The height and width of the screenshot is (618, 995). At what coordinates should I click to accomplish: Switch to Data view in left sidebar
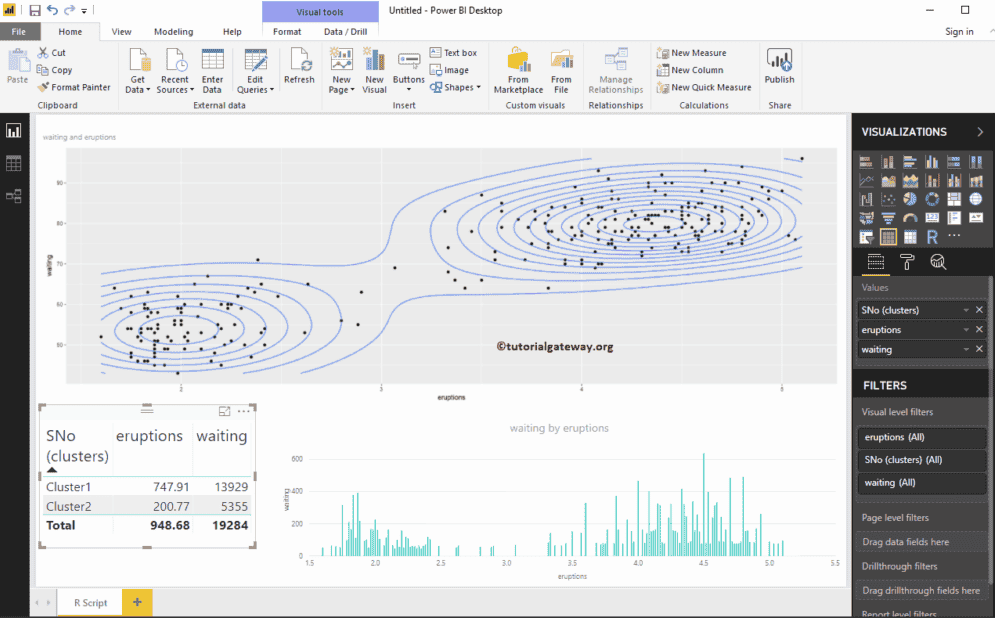pyautogui.click(x=14, y=163)
